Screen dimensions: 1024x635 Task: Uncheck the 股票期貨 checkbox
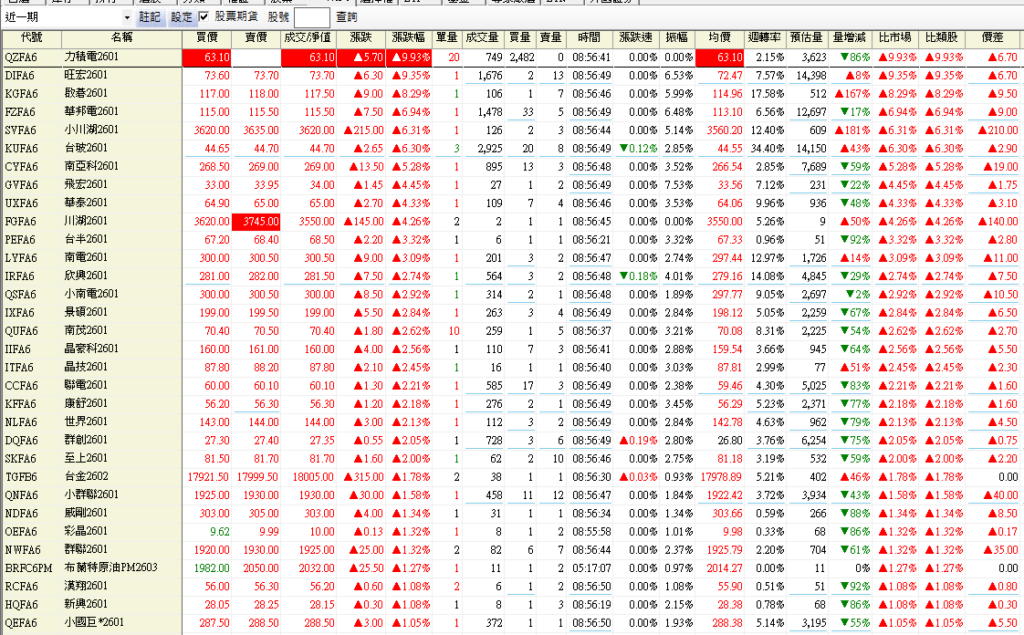click(204, 18)
